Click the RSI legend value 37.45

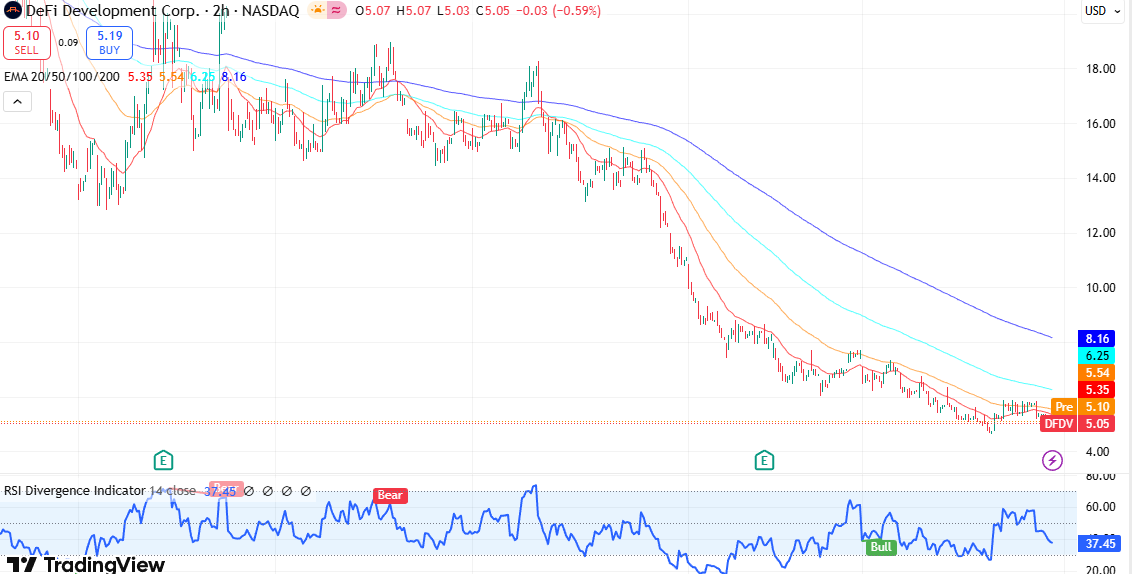click(x=219, y=491)
